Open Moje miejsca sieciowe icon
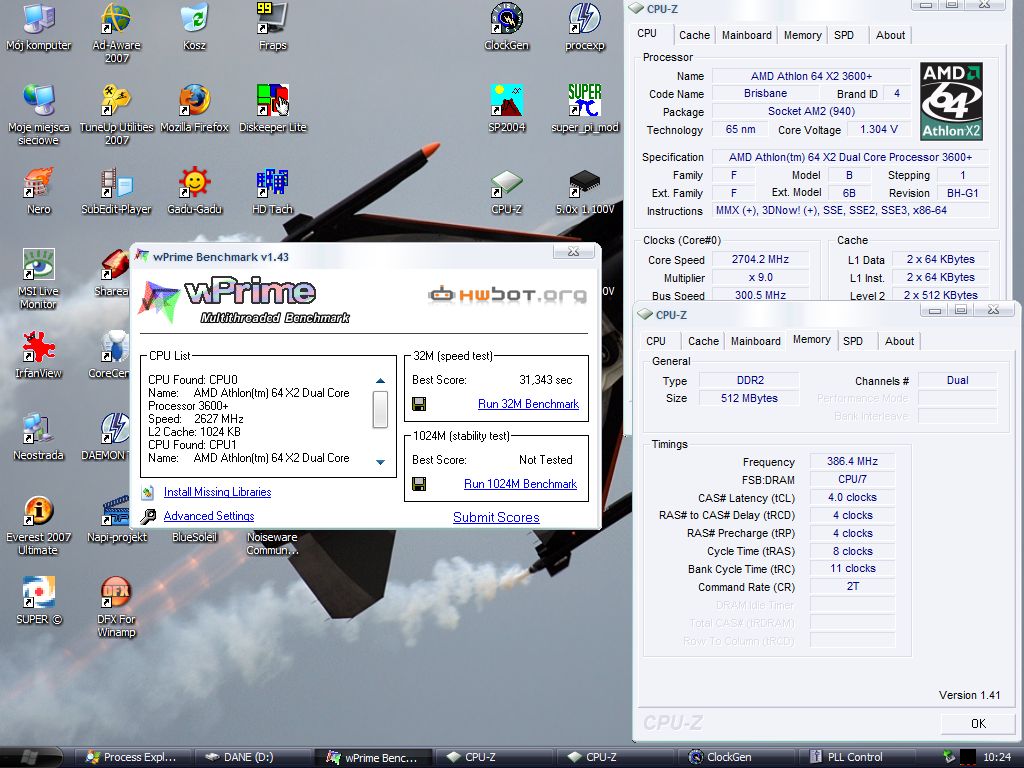 click(39, 114)
